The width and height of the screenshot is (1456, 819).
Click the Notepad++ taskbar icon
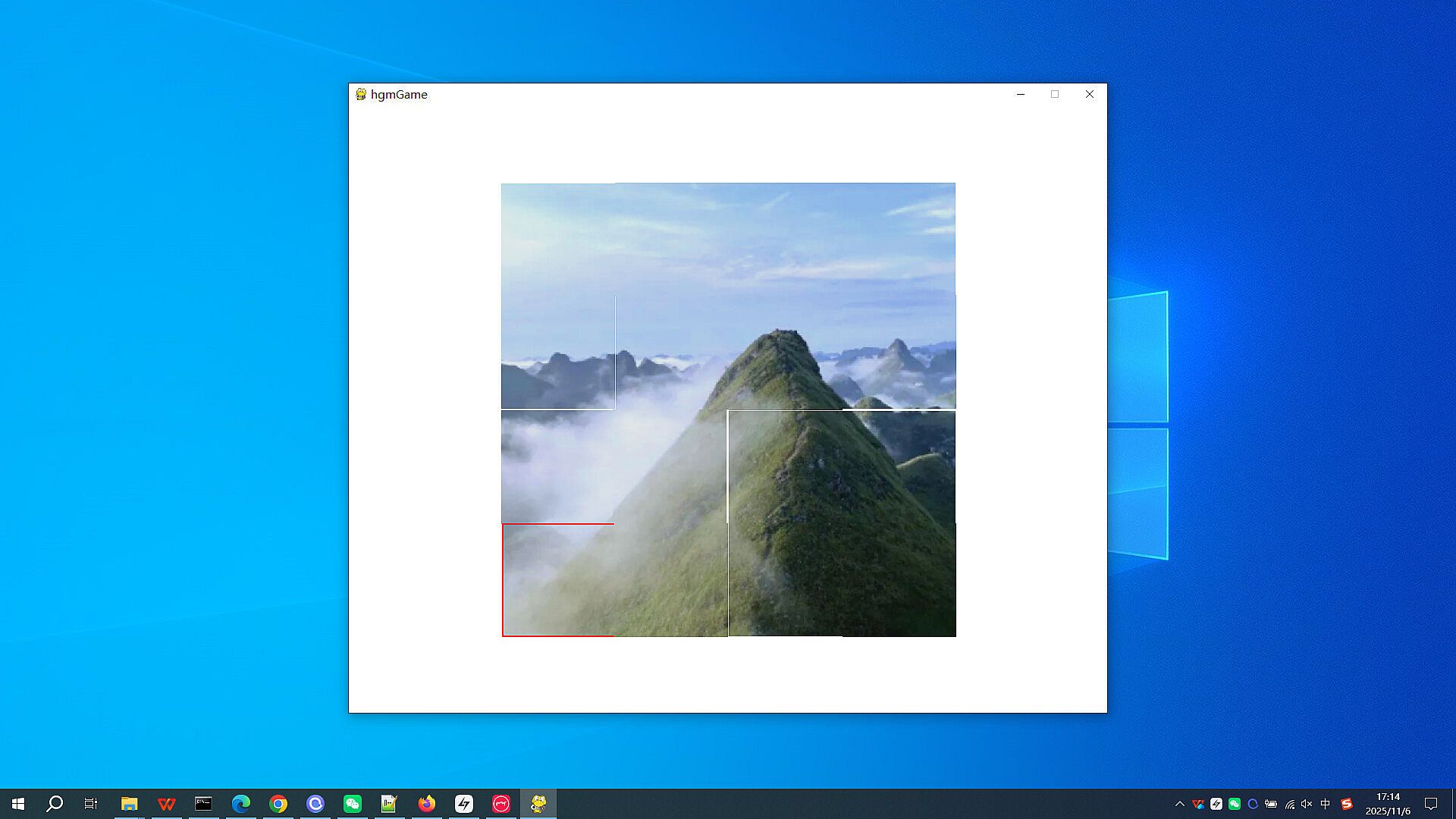tap(389, 804)
